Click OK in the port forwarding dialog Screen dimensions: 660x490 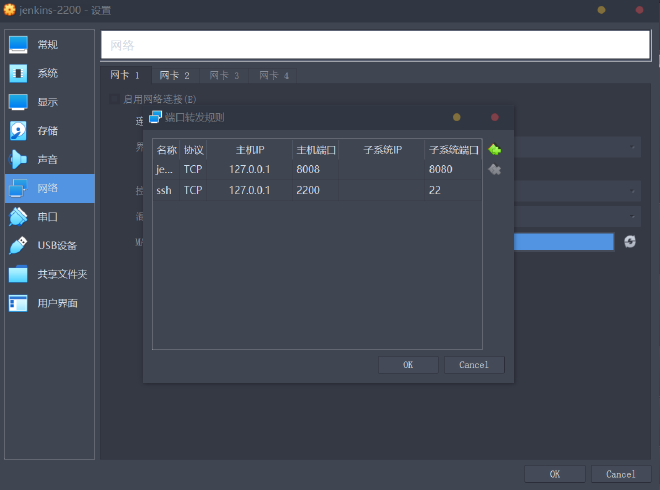[x=408, y=365]
